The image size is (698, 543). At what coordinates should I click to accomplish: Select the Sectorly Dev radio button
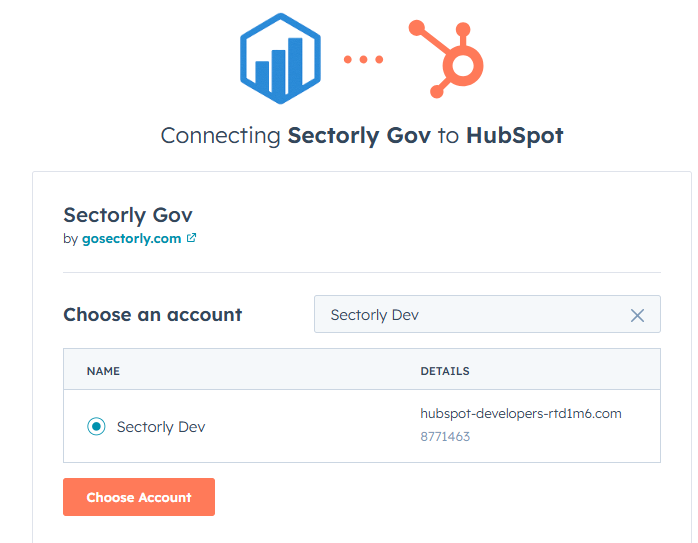click(x=96, y=427)
